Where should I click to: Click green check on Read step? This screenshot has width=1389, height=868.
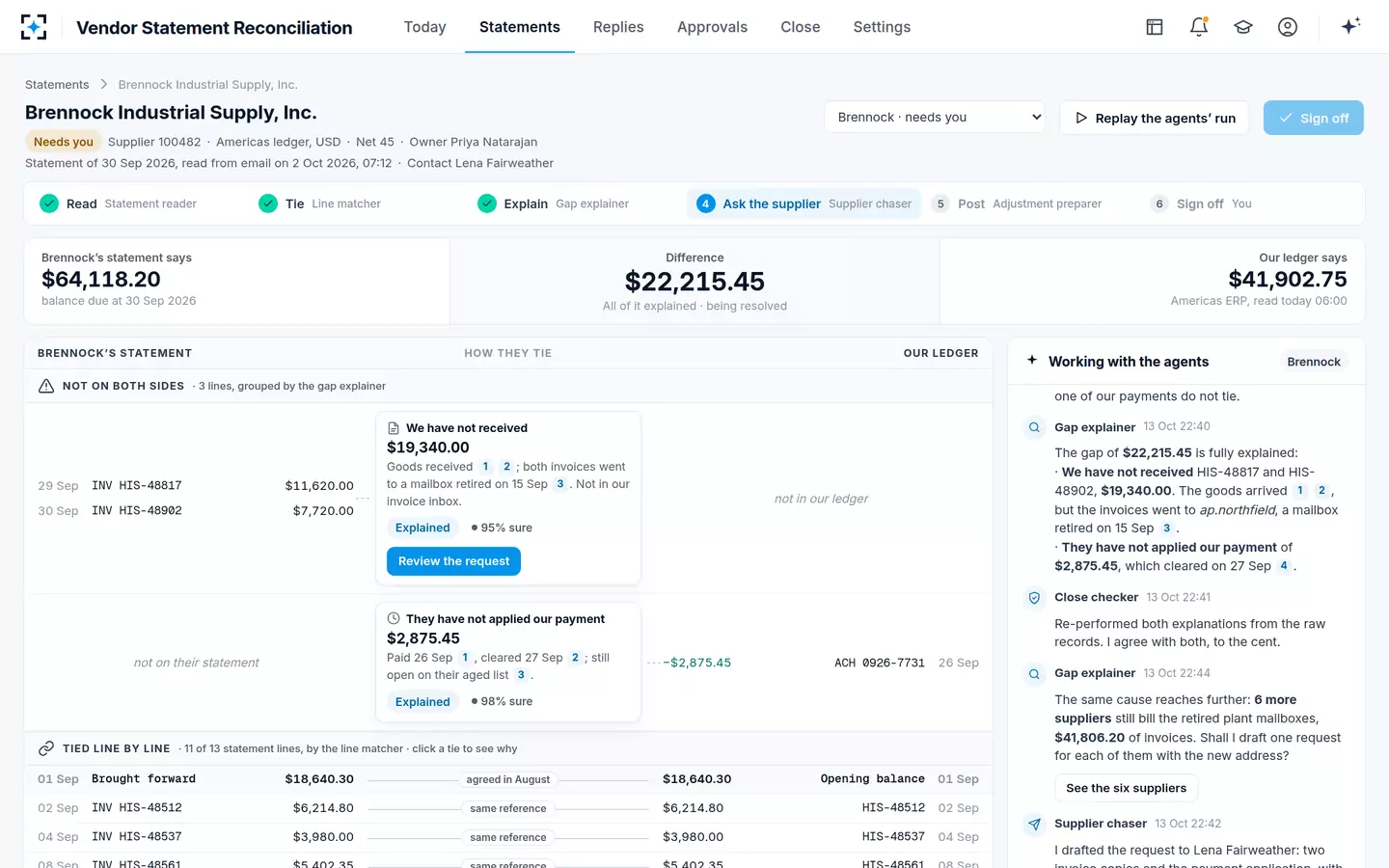point(49,203)
